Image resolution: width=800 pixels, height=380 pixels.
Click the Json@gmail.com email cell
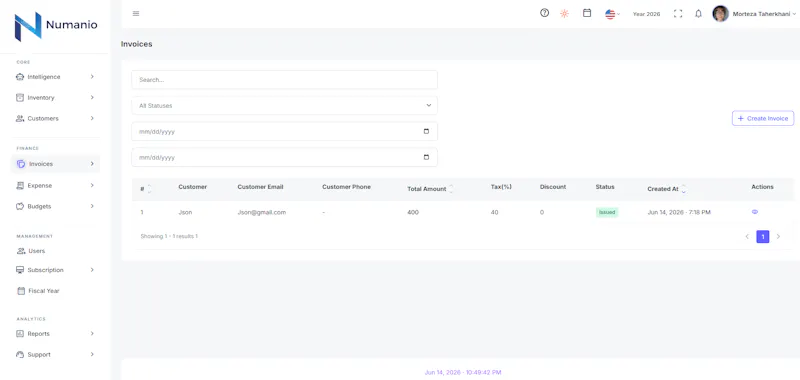(x=261, y=212)
